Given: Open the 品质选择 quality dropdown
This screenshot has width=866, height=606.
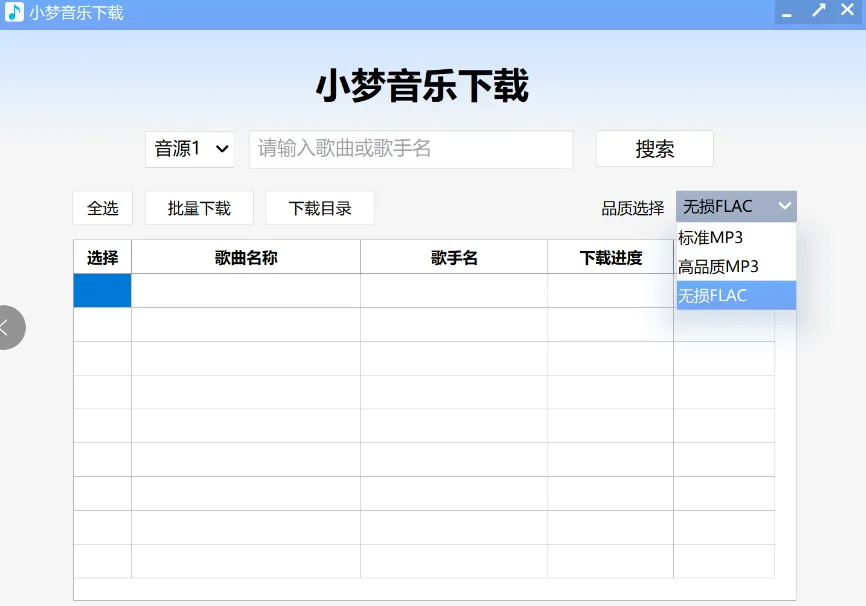Looking at the screenshot, I should [x=735, y=206].
